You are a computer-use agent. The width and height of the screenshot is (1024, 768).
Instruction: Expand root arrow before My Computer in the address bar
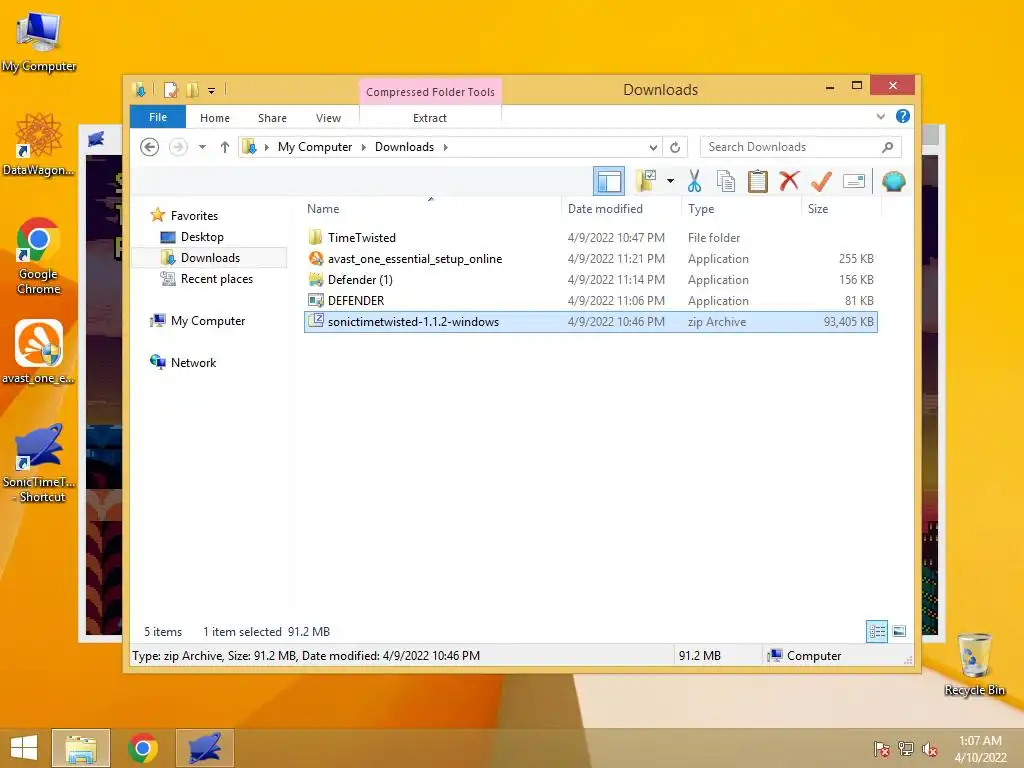(266, 147)
